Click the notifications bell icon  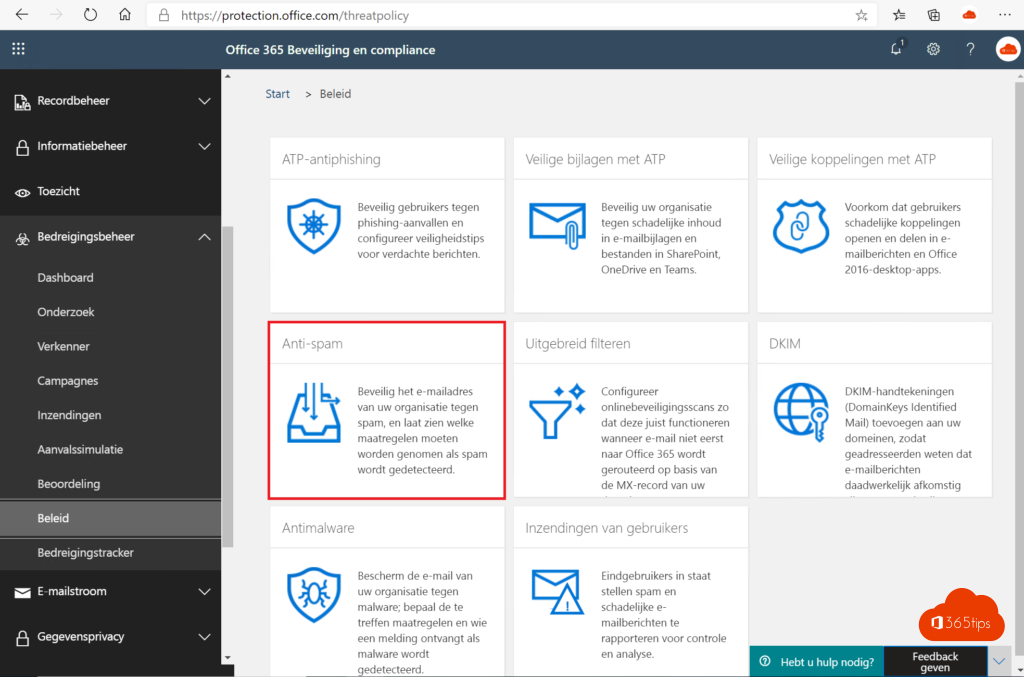pyautogui.click(x=896, y=49)
